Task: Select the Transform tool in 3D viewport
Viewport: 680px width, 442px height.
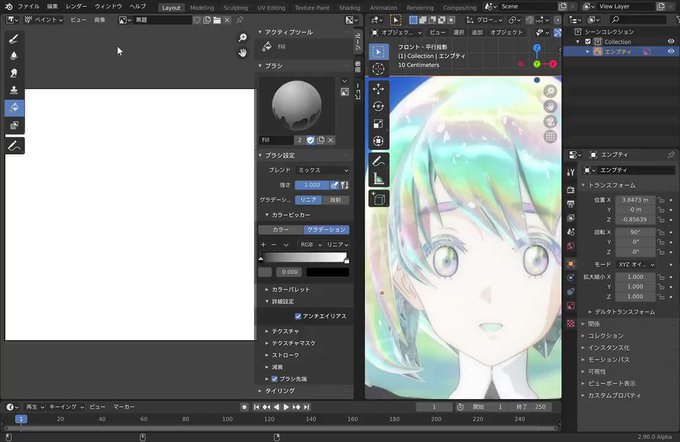Action: point(379,141)
